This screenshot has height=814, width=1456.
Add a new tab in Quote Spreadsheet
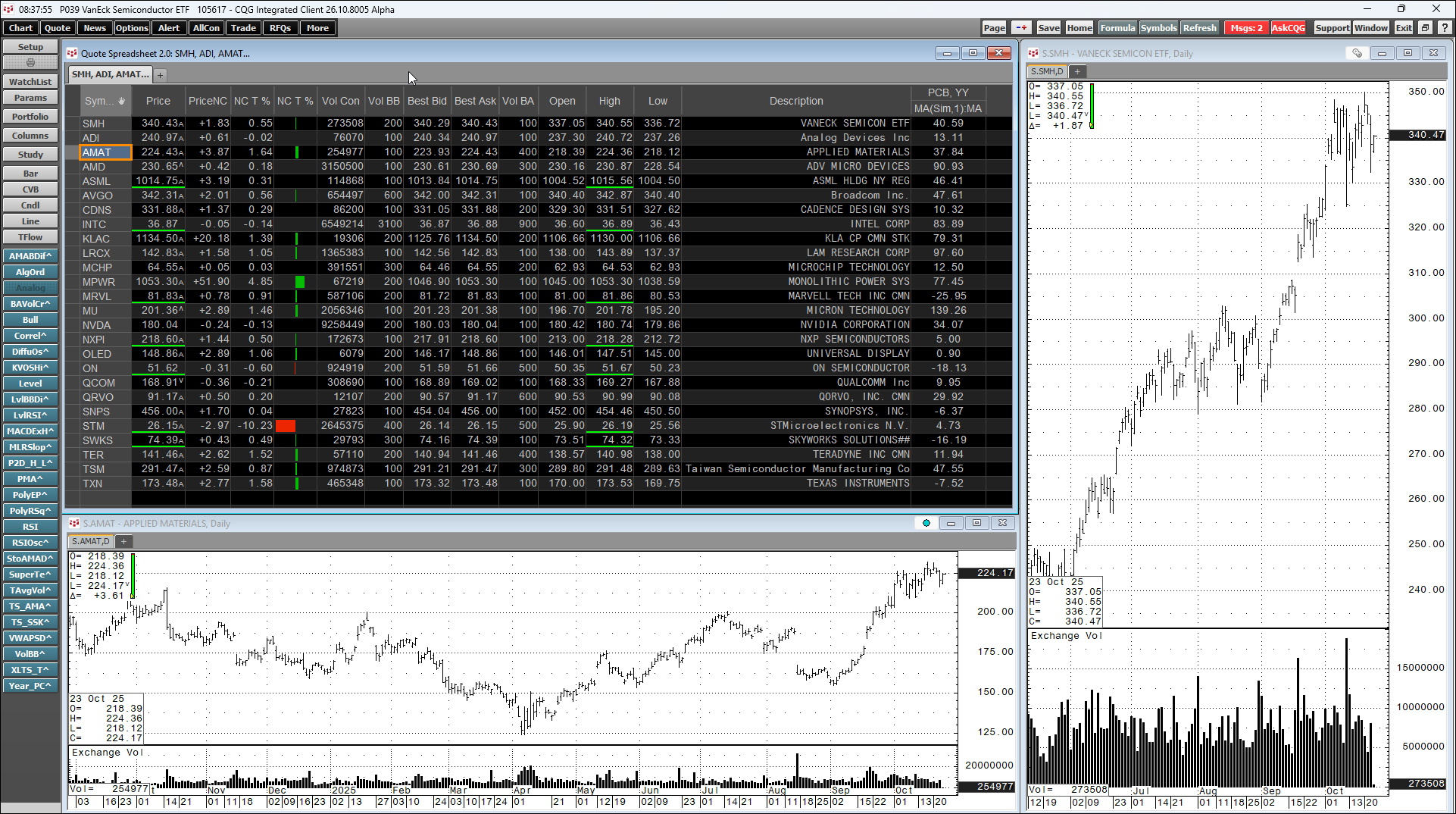coord(161,74)
